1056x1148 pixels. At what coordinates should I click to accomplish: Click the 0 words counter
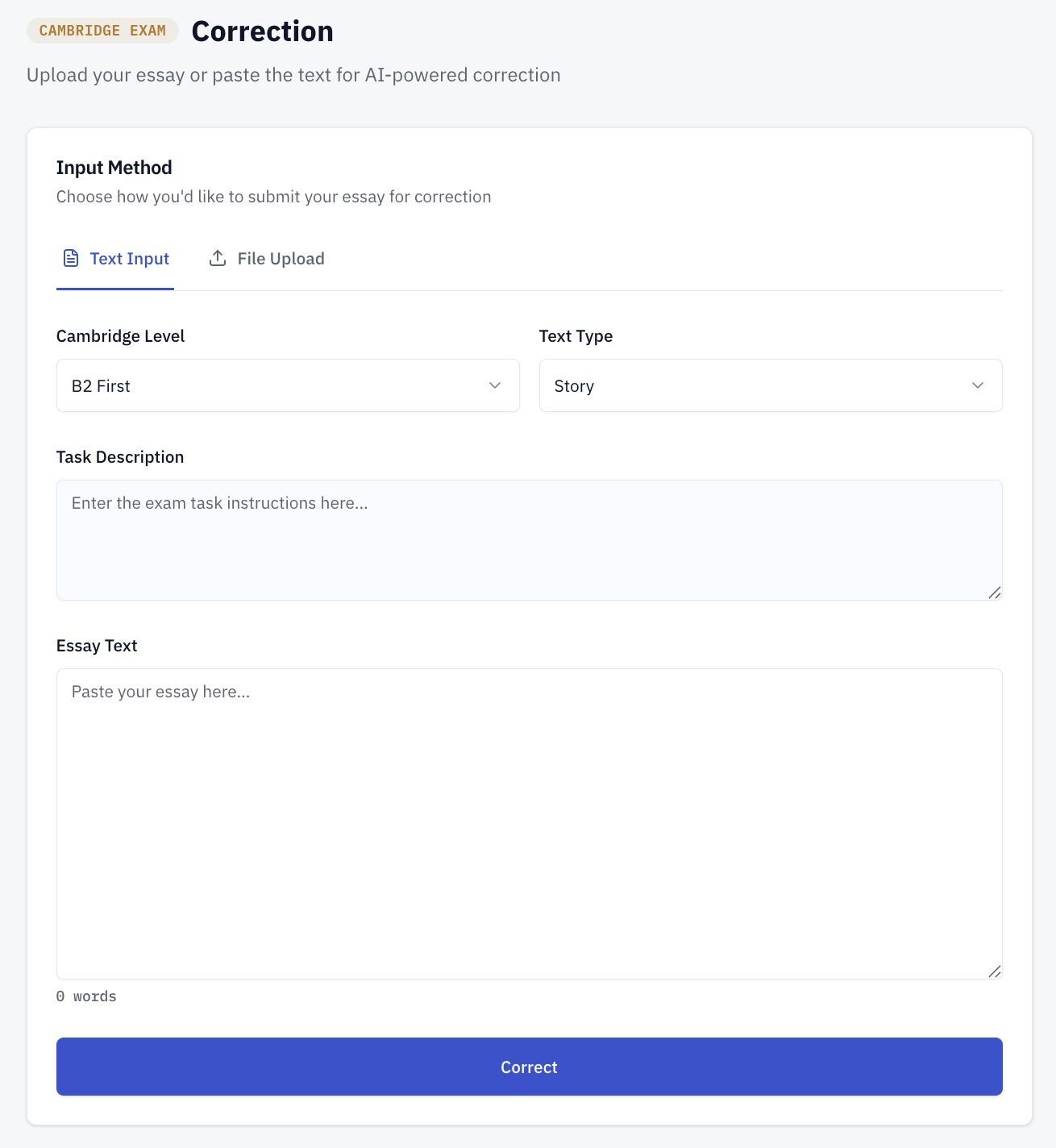click(x=86, y=996)
